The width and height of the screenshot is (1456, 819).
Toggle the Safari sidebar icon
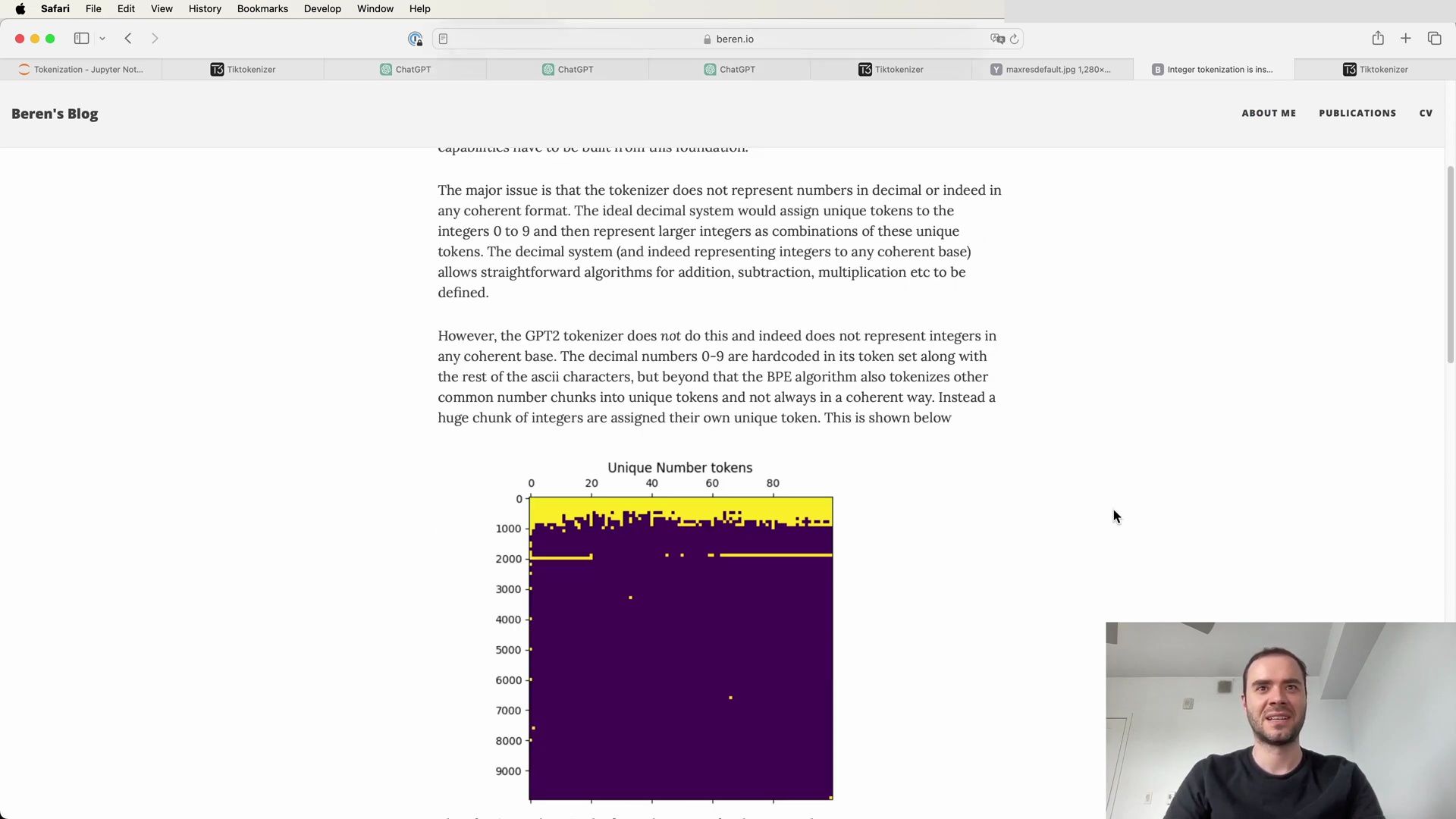[x=81, y=39]
